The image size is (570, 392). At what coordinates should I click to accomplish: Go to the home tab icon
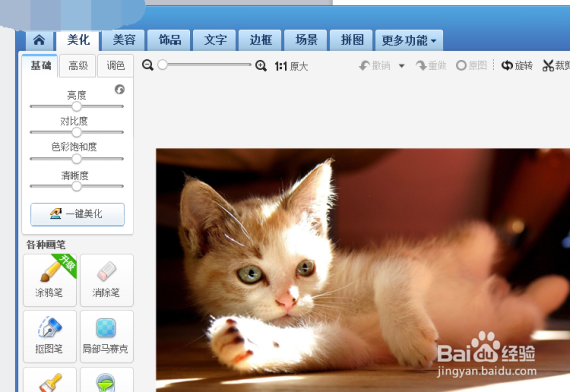(39, 40)
